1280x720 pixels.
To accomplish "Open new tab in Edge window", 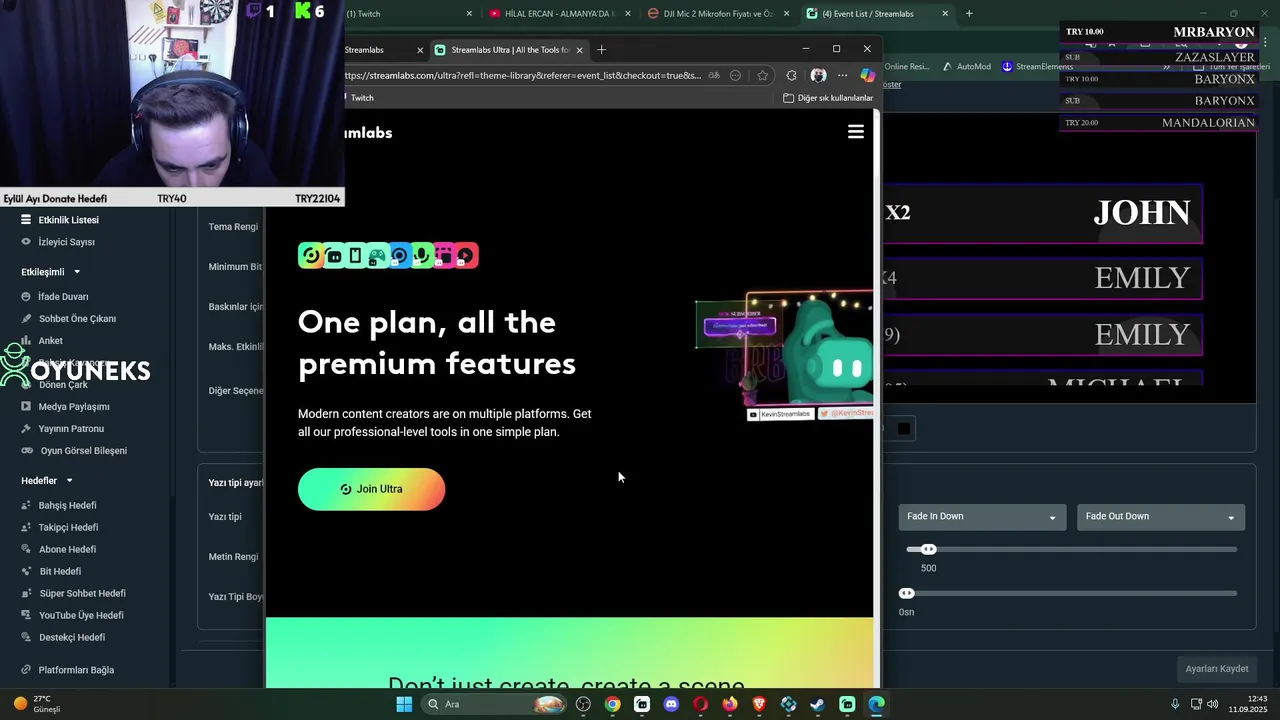I will pos(601,49).
